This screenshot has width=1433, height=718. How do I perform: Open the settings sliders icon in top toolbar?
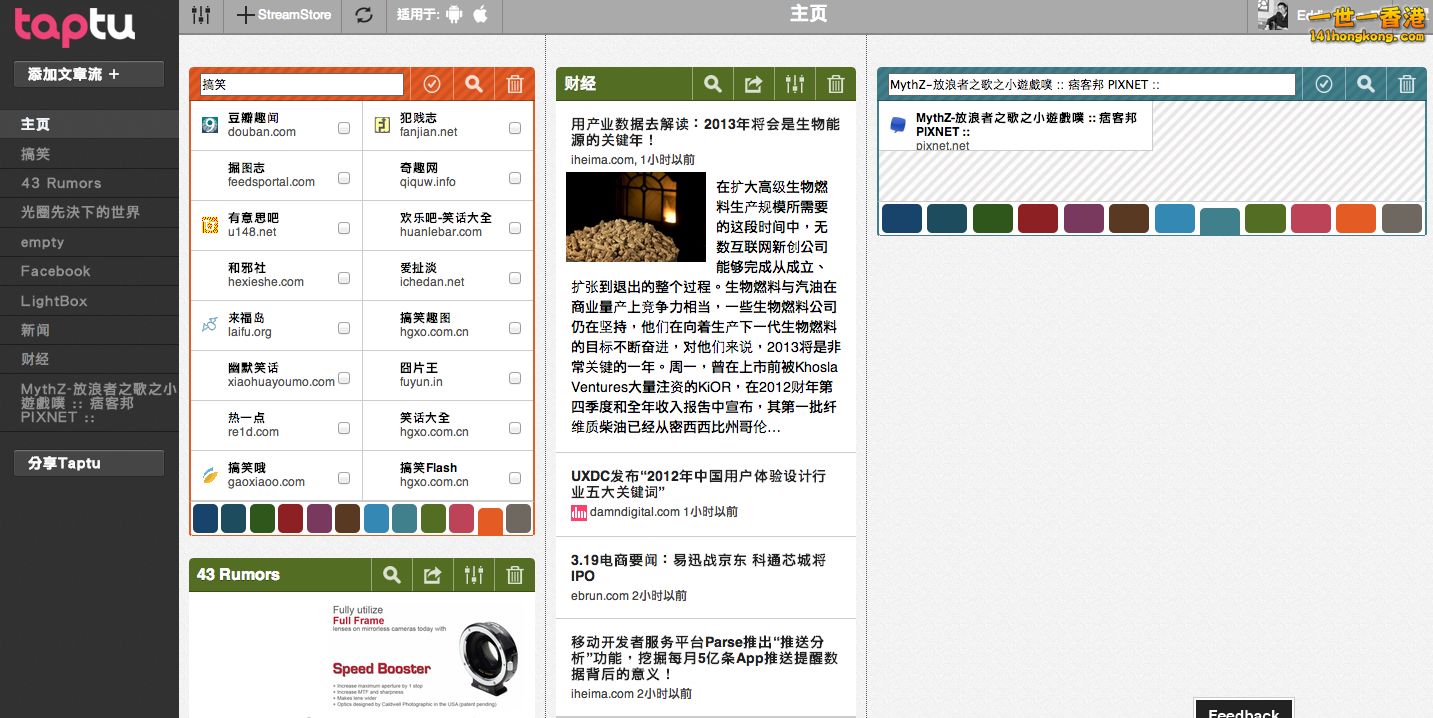(x=201, y=15)
